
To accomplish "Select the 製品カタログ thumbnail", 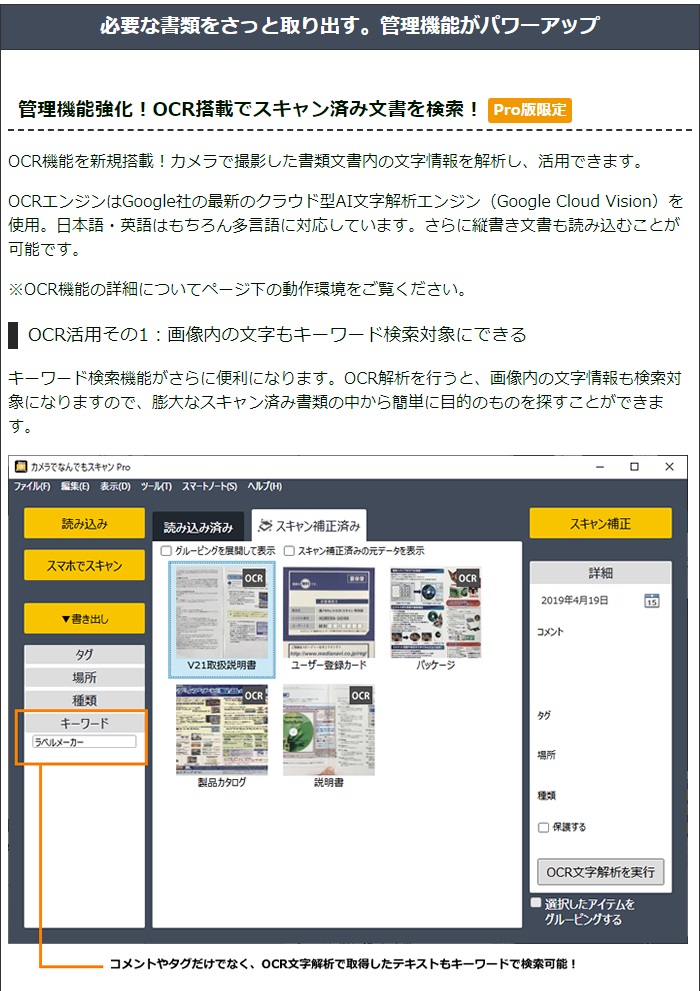I will 222,736.
